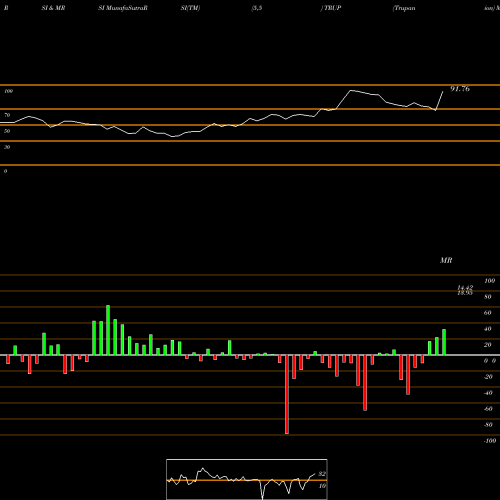Image resolution: width=500 pixels, height=500 pixels.
Task: Click the MR axis label -20
Action: coord(488,377)
